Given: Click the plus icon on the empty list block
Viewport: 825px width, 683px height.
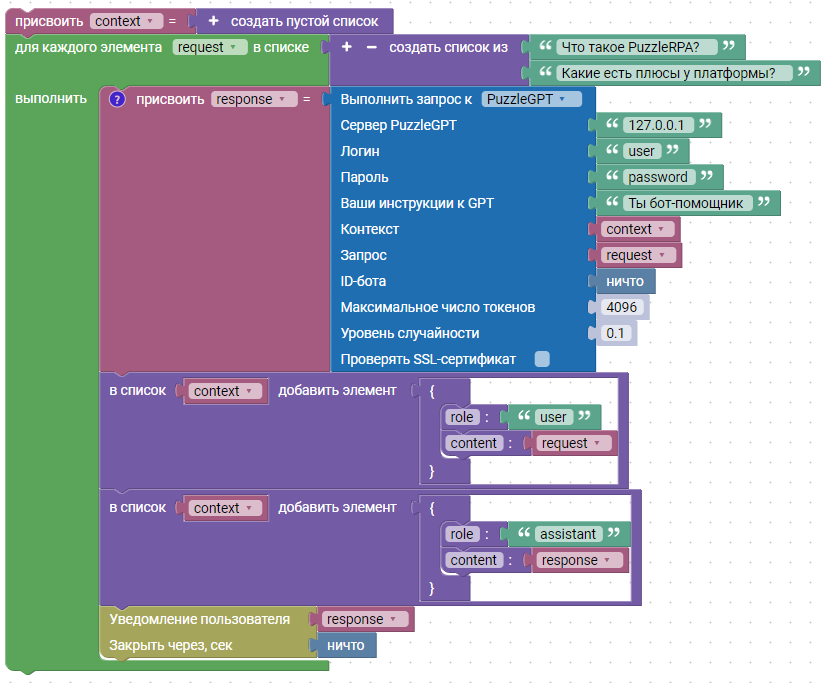Looking at the screenshot, I should (x=213, y=21).
